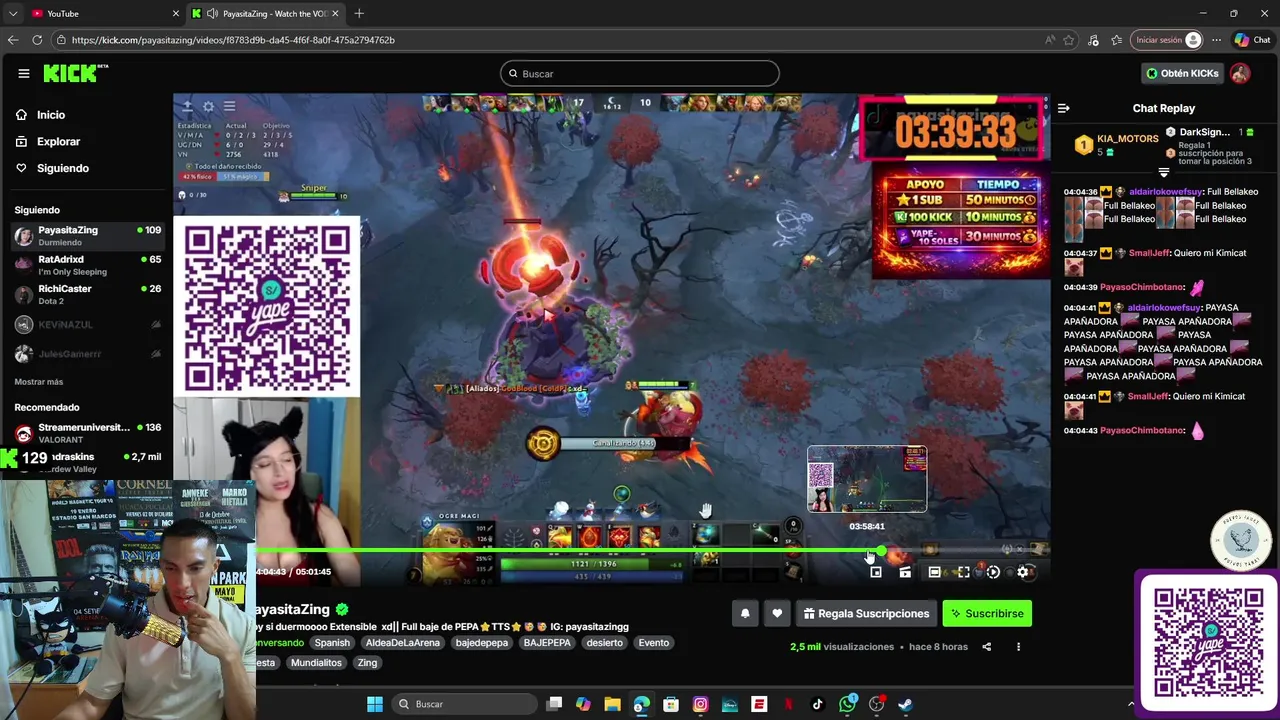Image resolution: width=1280 pixels, height=720 pixels.
Task: Select RatAdrixd followed channel
Action: [87, 265]
